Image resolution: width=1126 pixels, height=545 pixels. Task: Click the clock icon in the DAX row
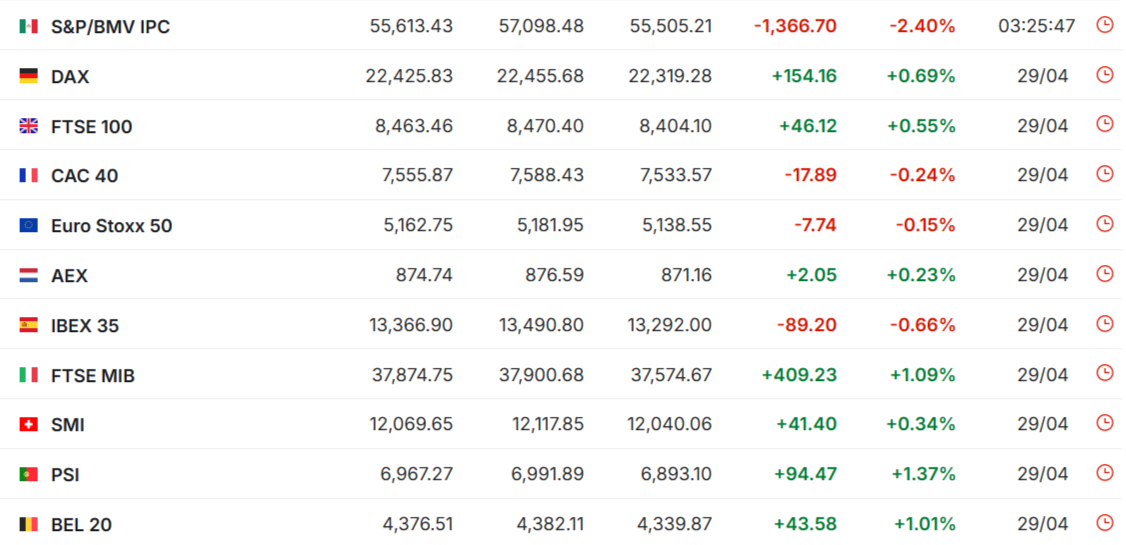click(1104, 75)
